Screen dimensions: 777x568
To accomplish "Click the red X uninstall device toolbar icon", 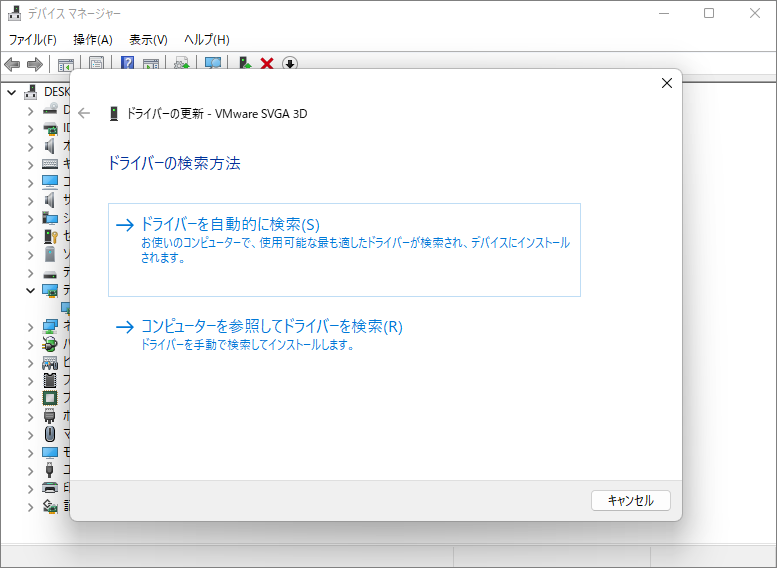I will (267, 64).
